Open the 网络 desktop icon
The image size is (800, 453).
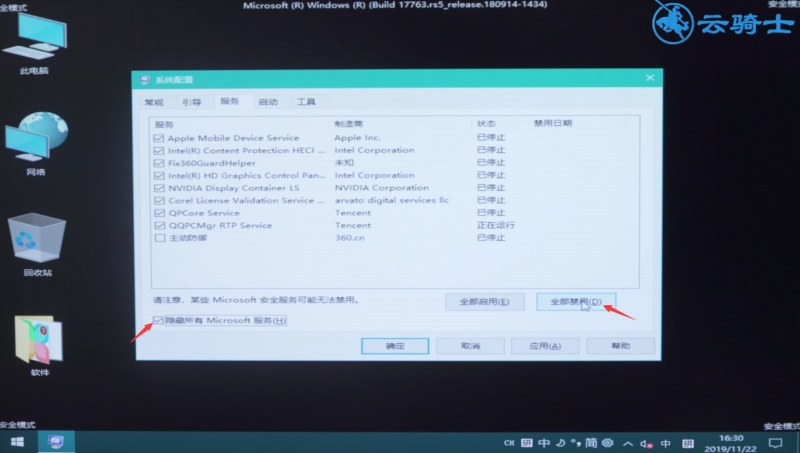click(x=36, y=144)
